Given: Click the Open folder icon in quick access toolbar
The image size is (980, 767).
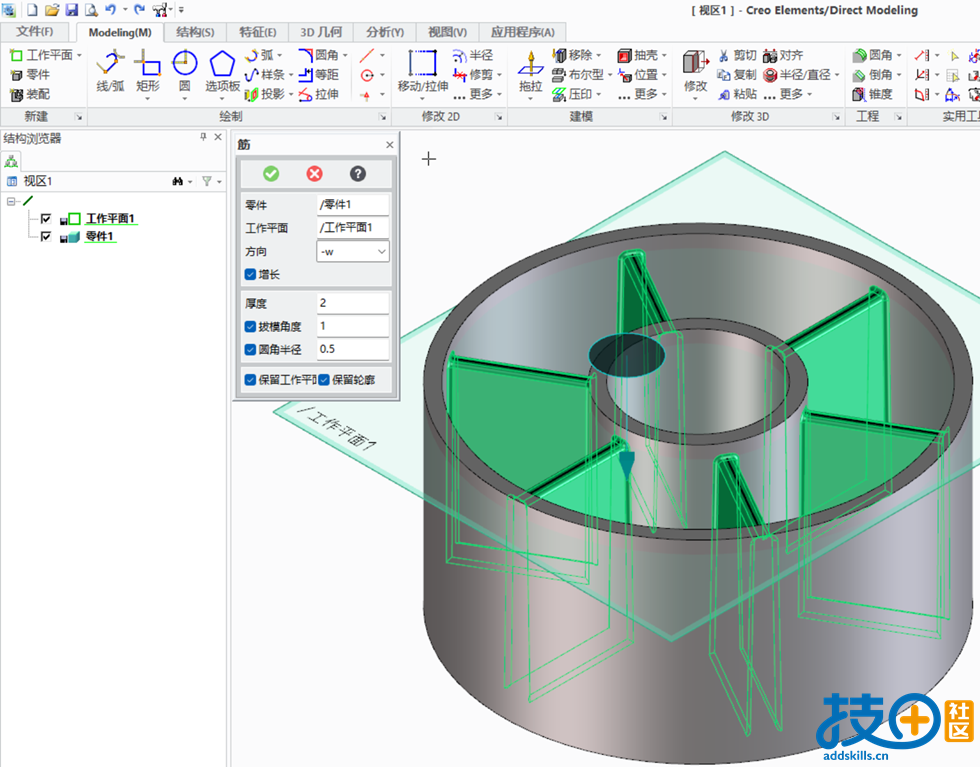Looking at the screenshot, I should [x=52, y=9].
